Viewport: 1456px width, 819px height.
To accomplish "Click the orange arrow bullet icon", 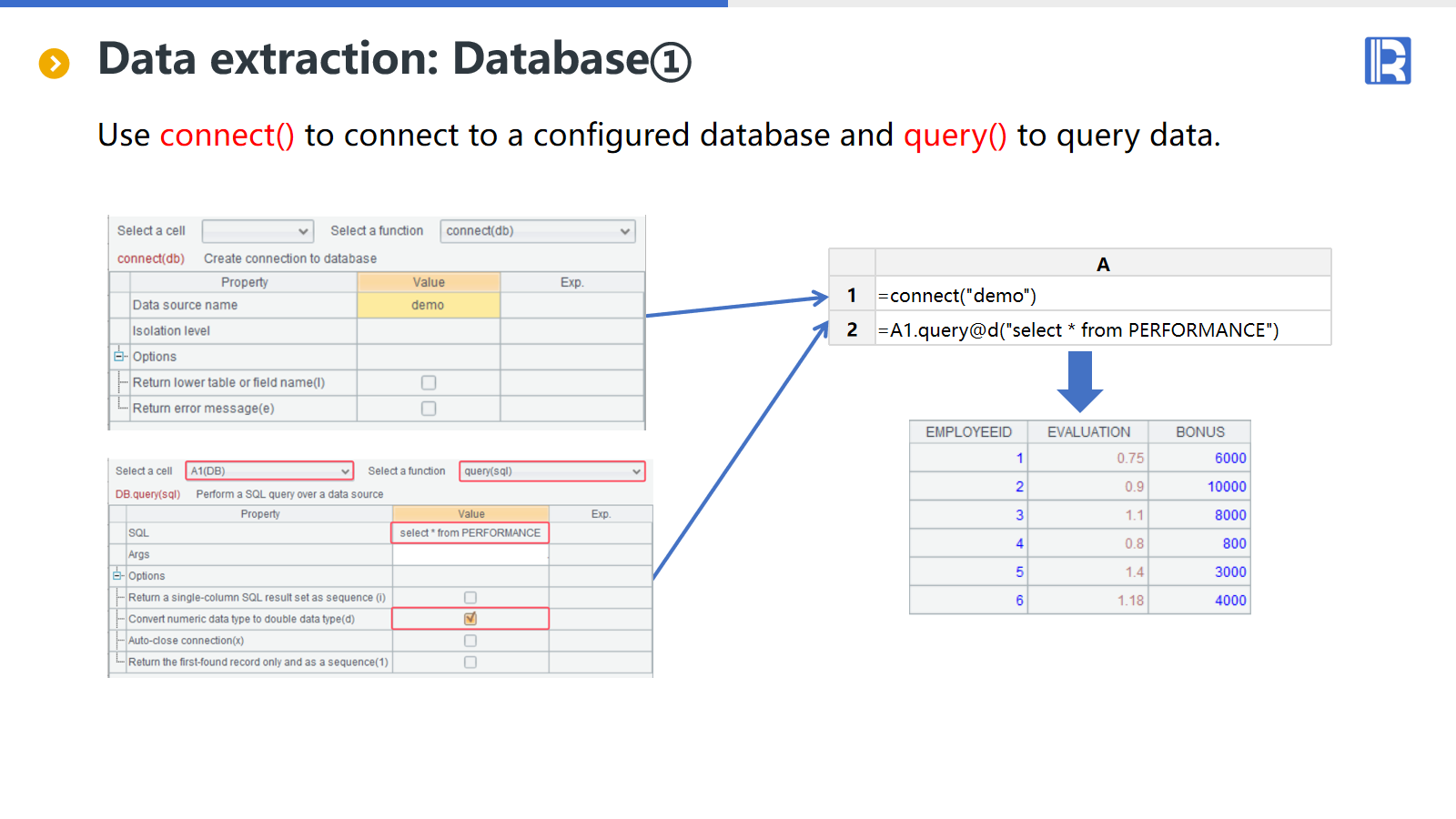I will click(54, 64).
